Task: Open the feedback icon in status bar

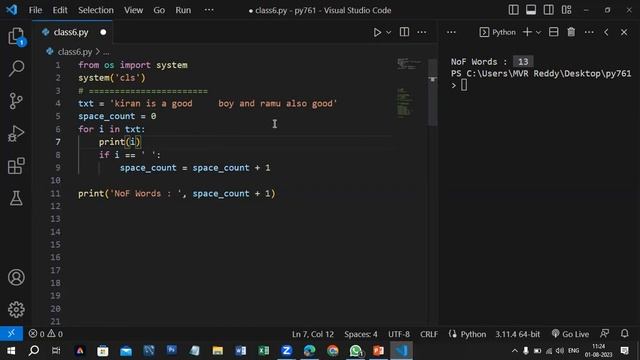Action: point(604,333)
